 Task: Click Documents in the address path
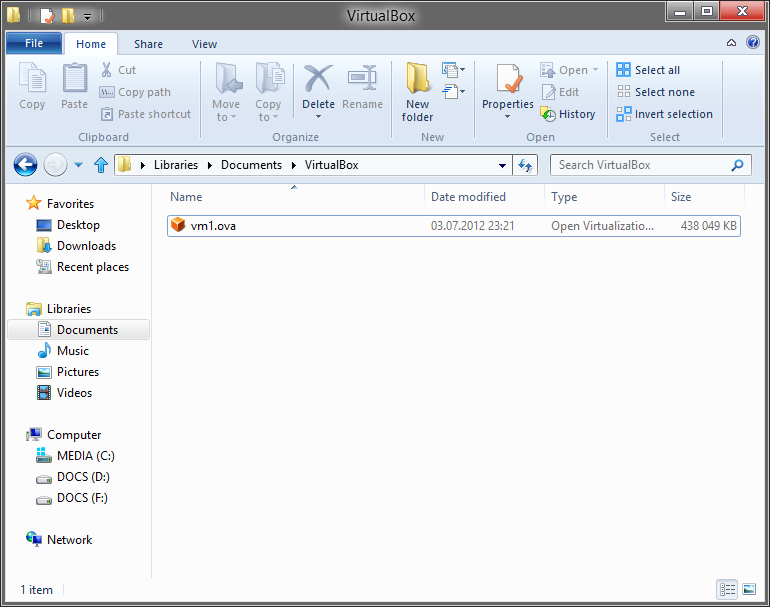[x=251, y=165]
